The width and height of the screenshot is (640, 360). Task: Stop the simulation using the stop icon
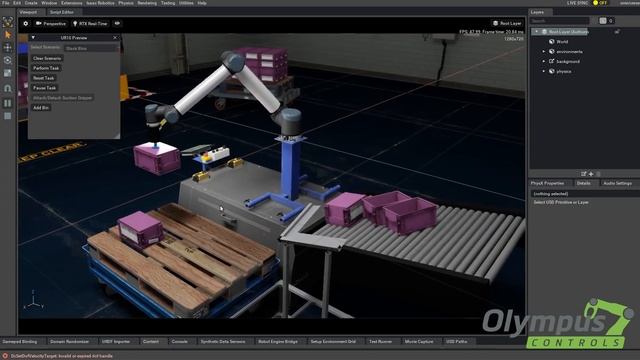pyautogui.click(x=8, y=116)
